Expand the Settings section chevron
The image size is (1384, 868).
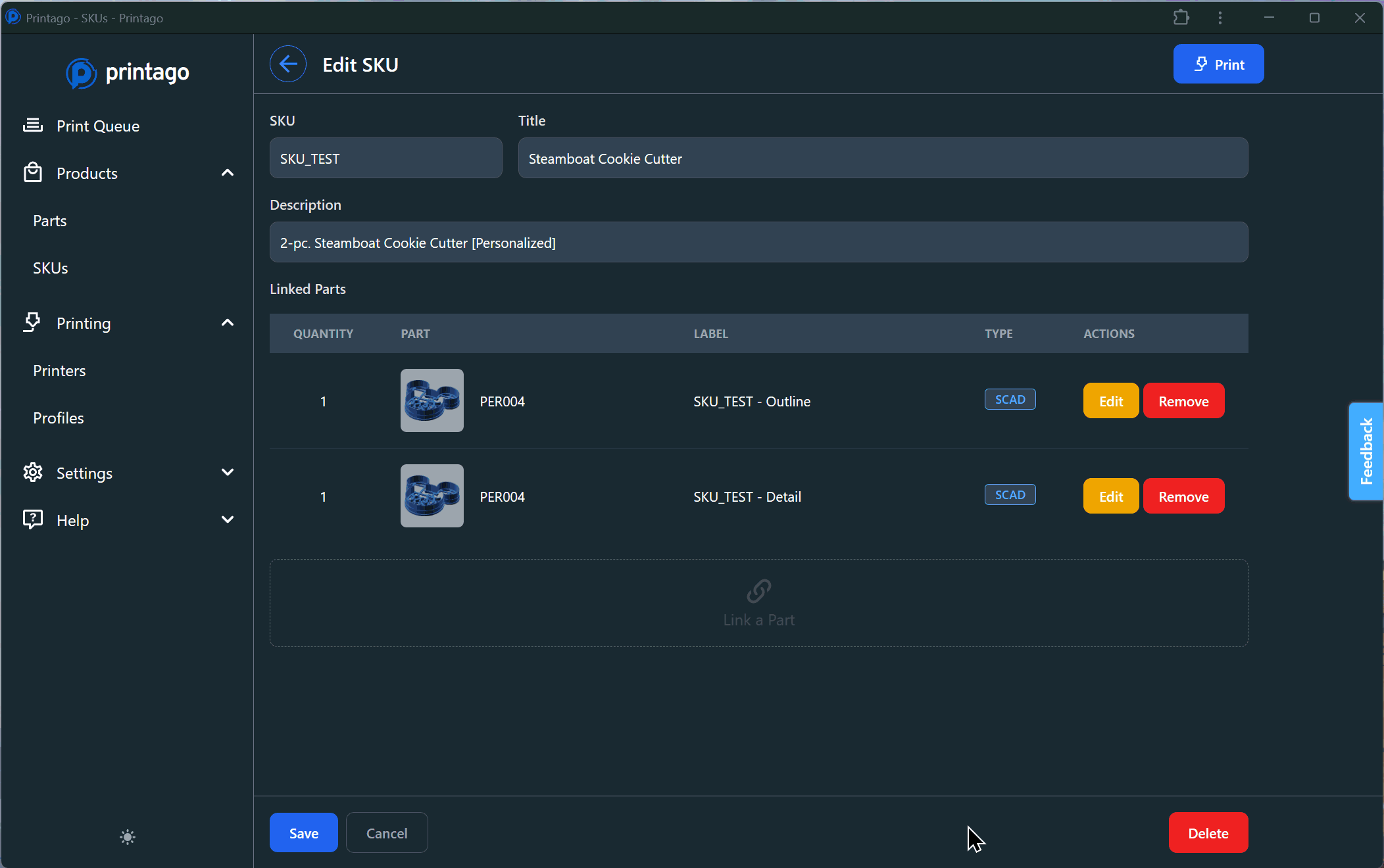point(228,473)
